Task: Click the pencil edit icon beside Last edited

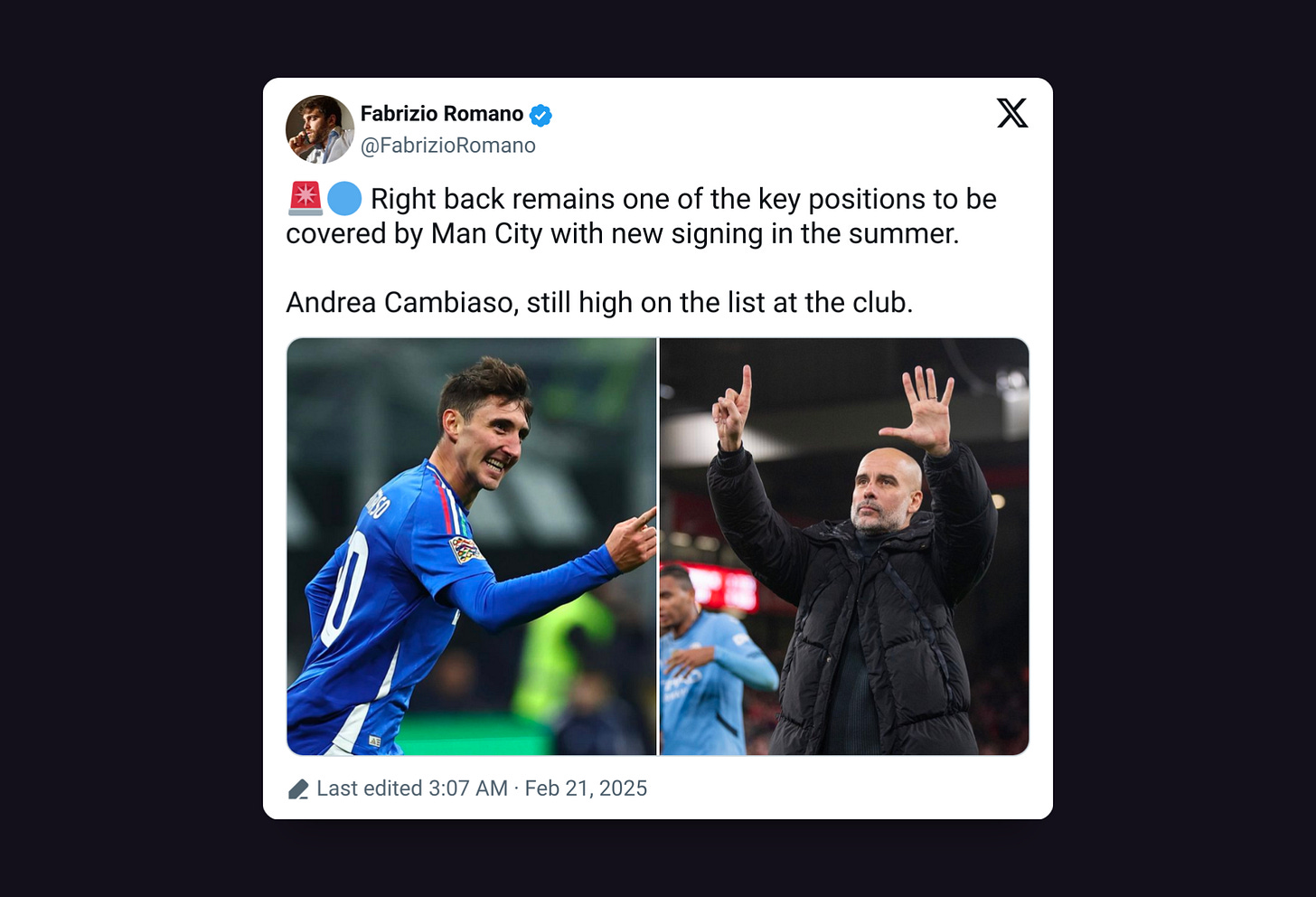Action: pyautogui.click(x=298, y=789)
